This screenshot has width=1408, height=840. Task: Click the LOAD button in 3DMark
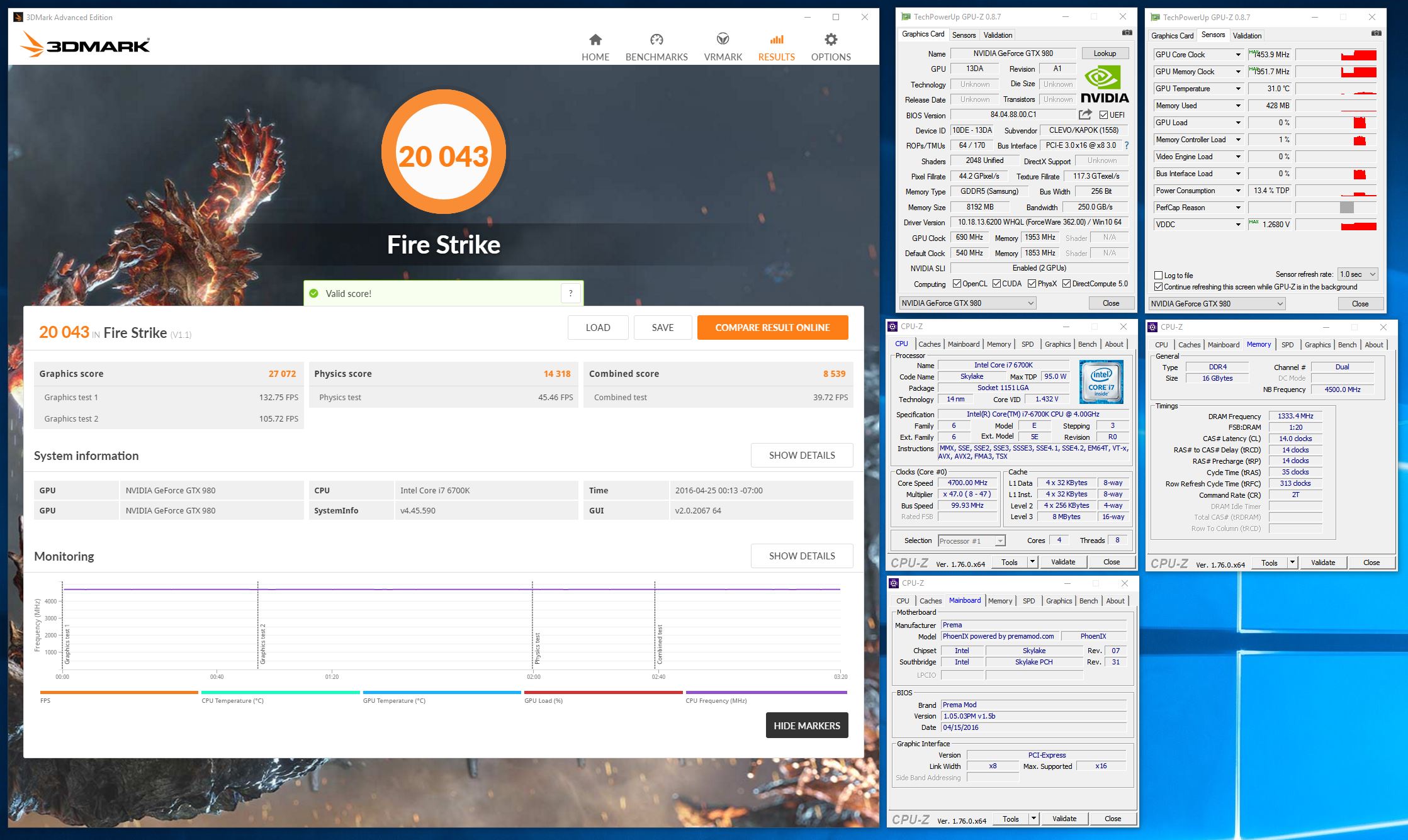[x=598, y=327]
